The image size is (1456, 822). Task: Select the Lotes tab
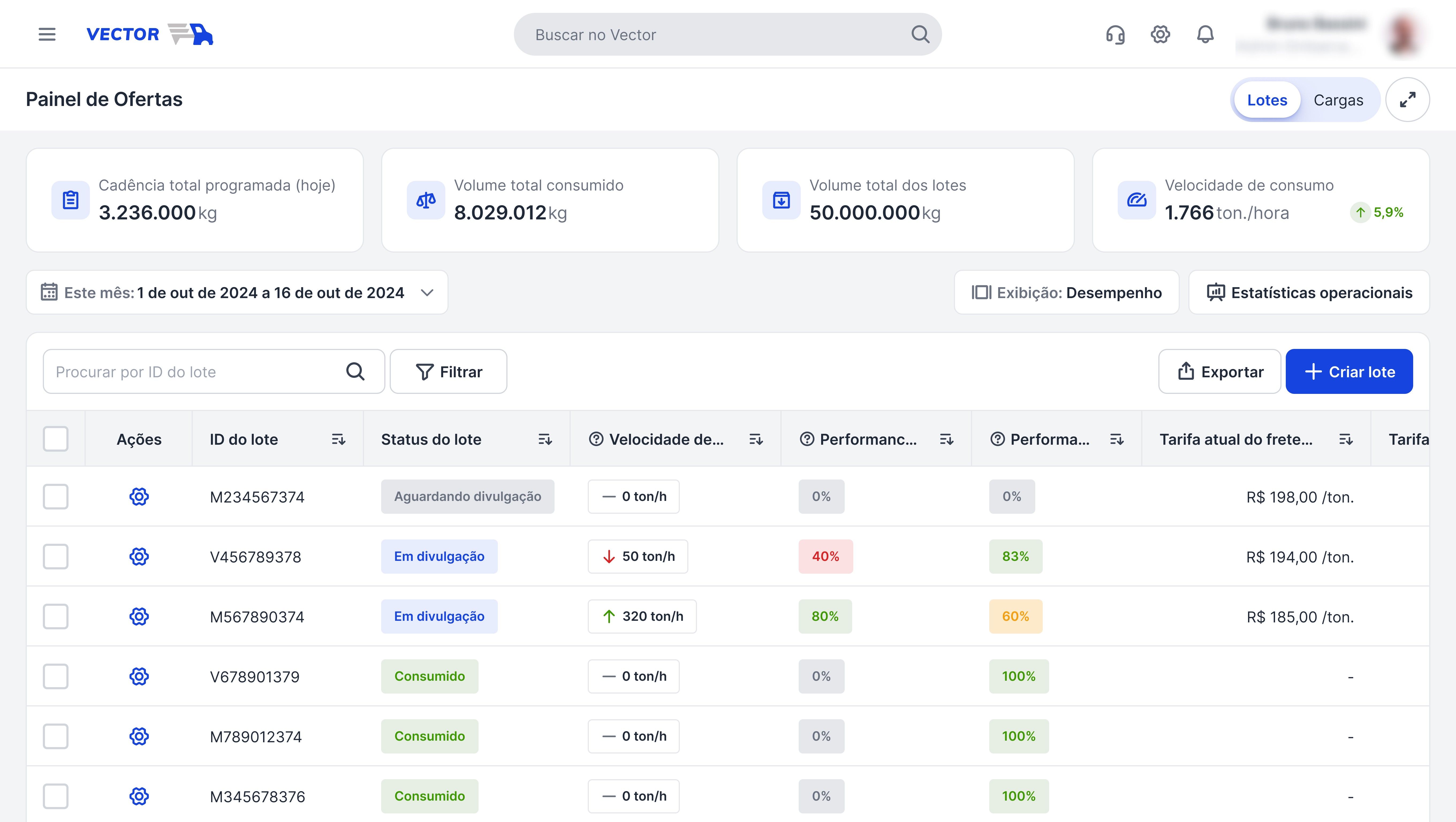pyautogui.click(x=1267, y=100)
